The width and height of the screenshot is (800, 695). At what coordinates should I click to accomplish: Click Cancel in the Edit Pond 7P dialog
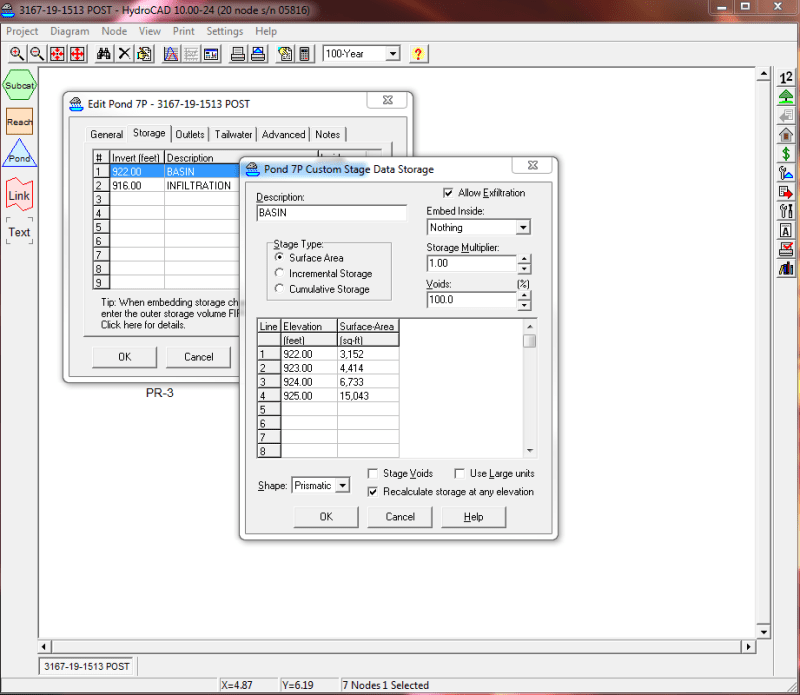click(x=198, y=357)
